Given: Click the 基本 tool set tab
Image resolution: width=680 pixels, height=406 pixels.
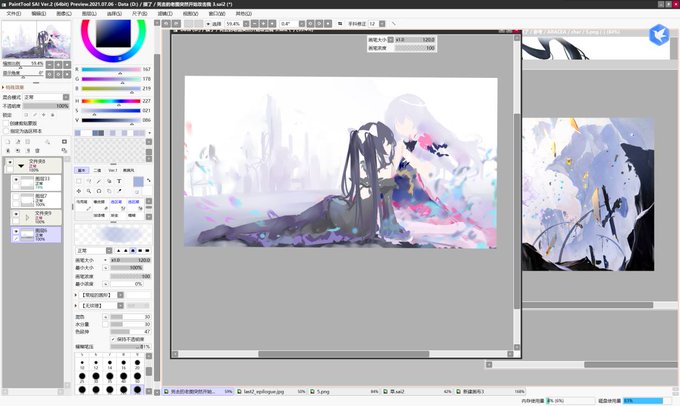Looking at the screenshot, I should [81, 170].
